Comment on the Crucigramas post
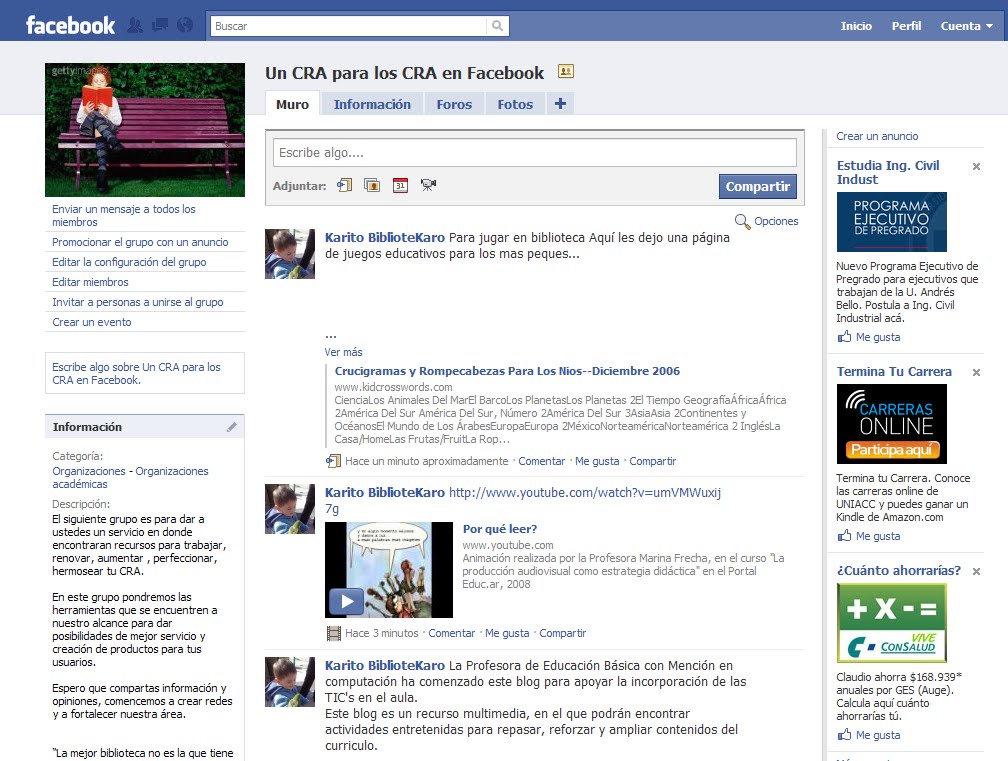 coord(541,461)
